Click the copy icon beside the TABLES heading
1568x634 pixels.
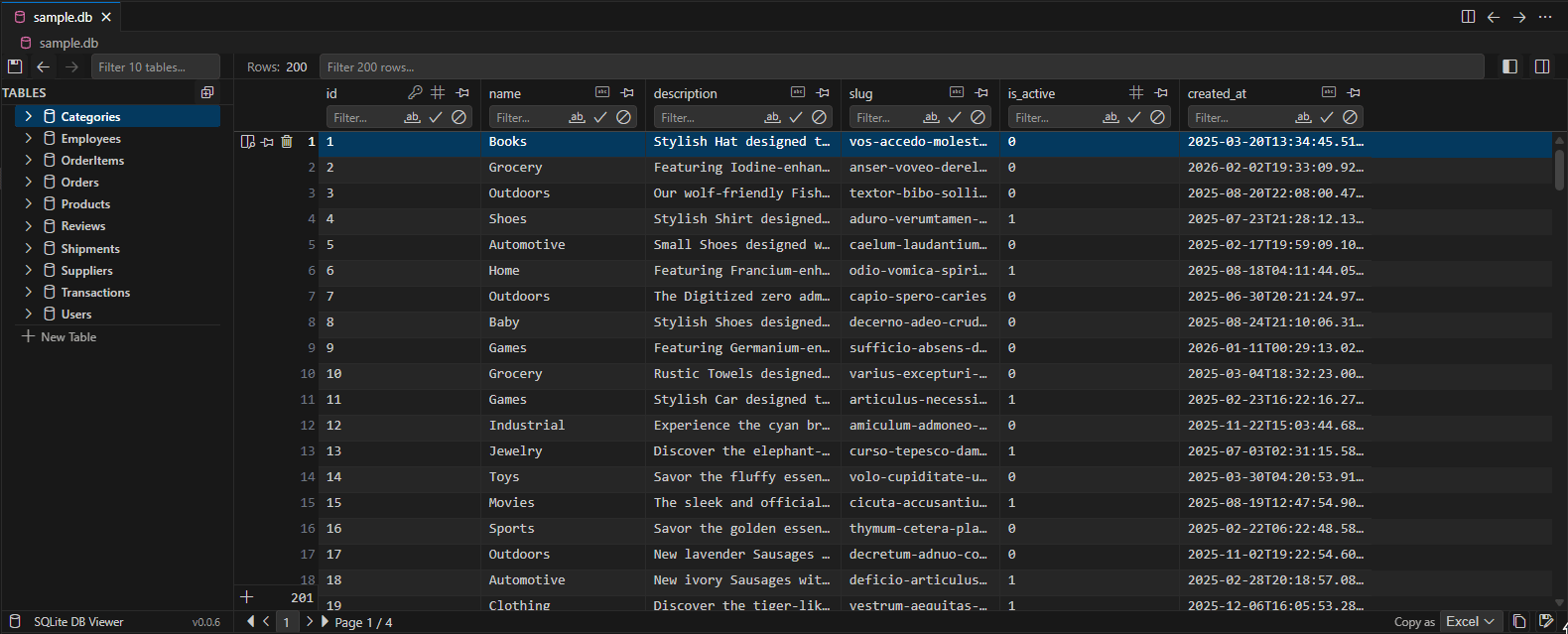207,92
